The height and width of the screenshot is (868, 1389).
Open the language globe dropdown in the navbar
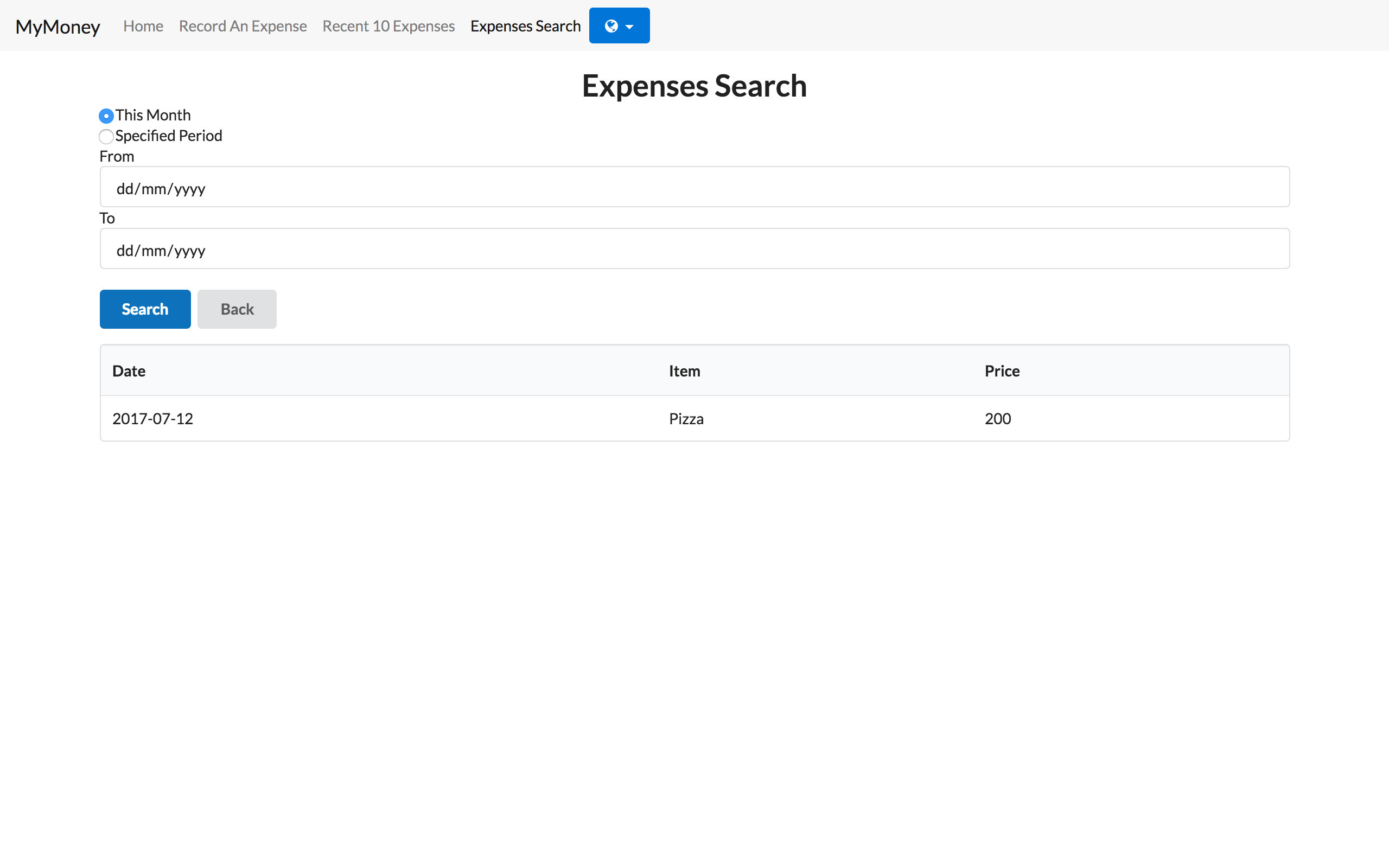point(619,25)
